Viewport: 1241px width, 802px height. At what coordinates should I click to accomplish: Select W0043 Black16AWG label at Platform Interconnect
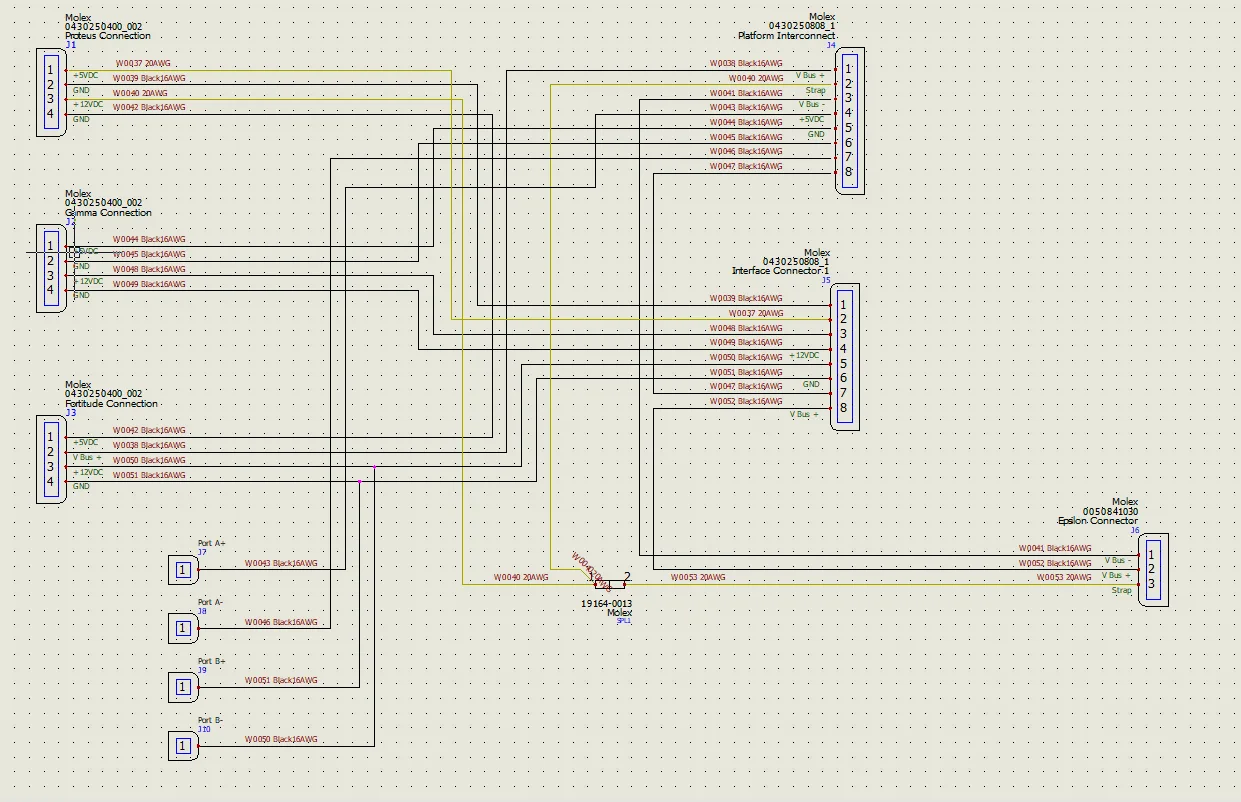tap(746, 107)
